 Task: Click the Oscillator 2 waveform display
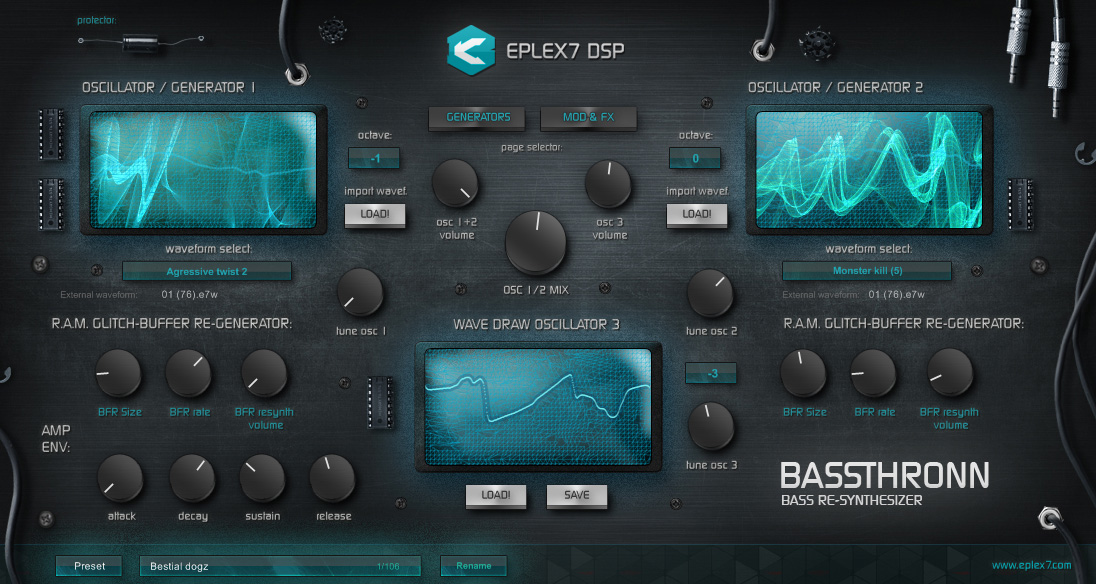click(870, 170)
